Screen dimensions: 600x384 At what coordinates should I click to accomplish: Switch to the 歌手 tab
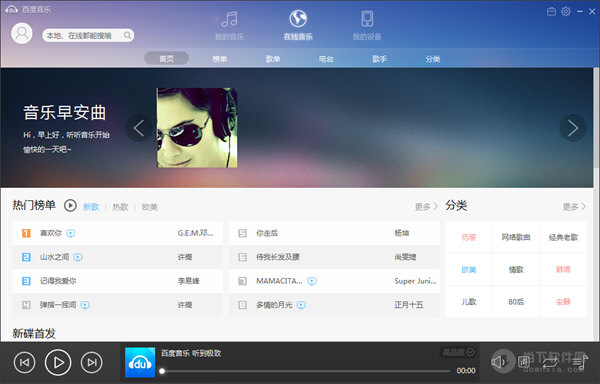tap(379, 59)
